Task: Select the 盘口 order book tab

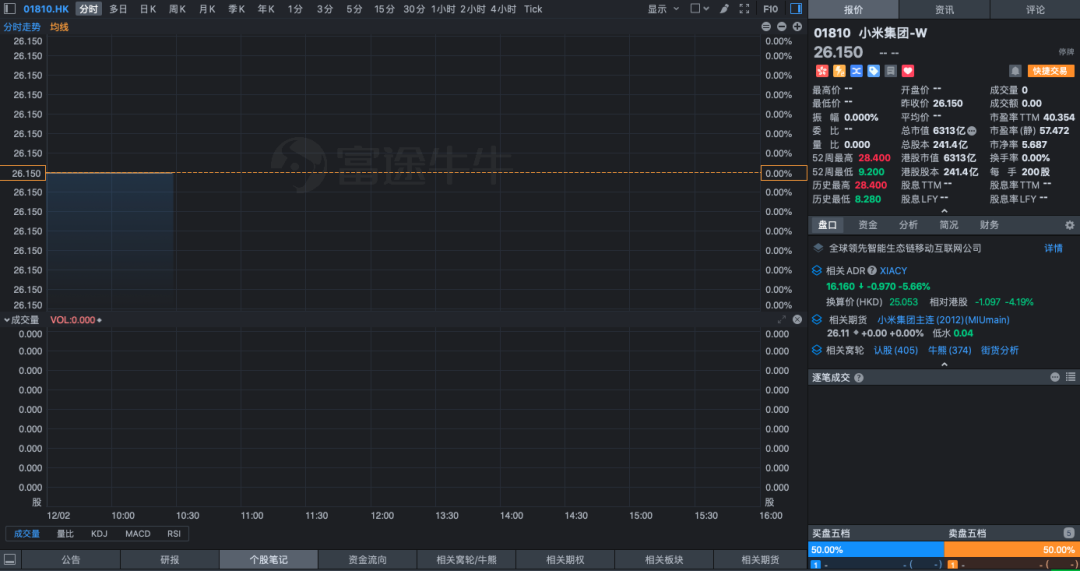Action: tap(827, 225)
